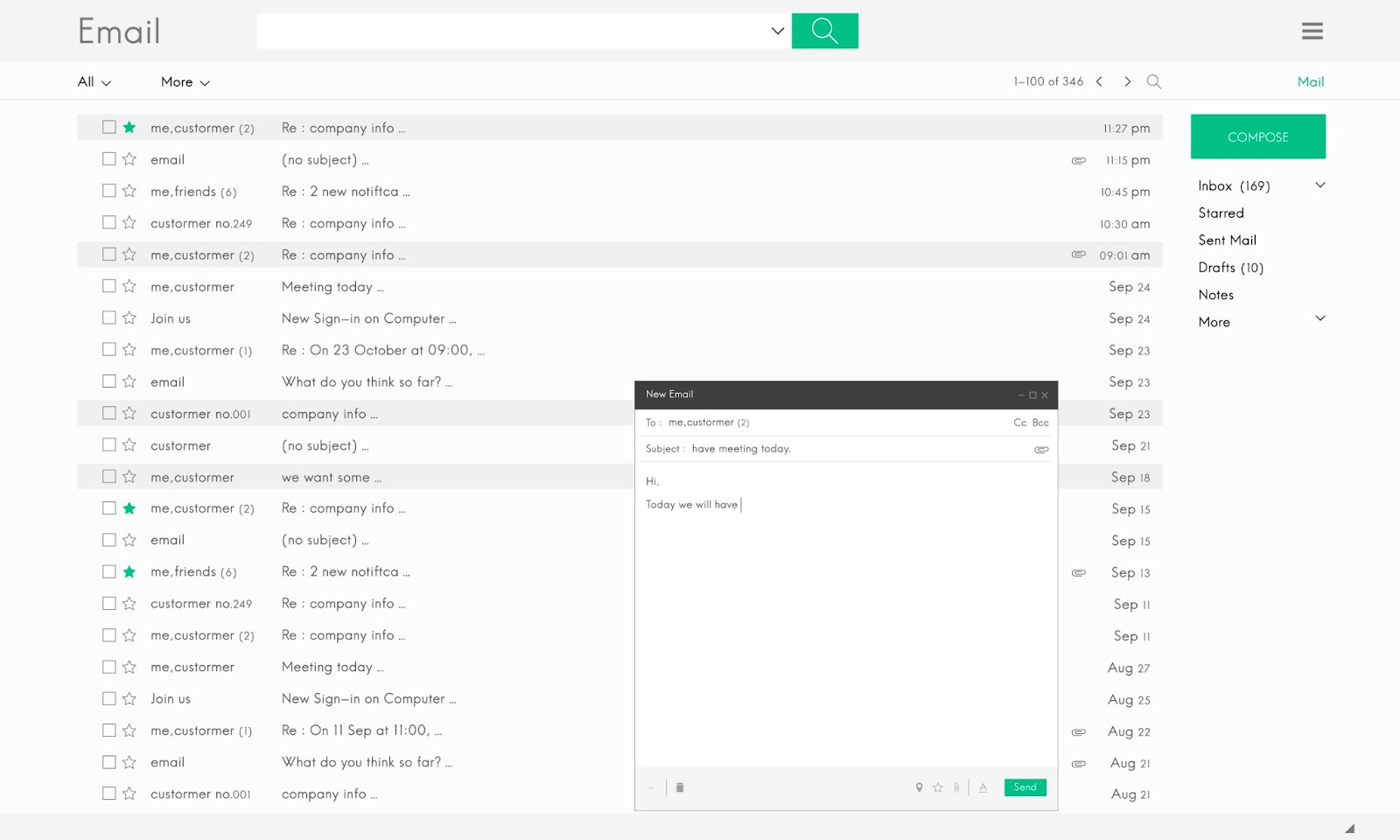1400x840 pixels.
Task: Collapse the Inbox dropdown chevron
Action: click(1319, 185)
